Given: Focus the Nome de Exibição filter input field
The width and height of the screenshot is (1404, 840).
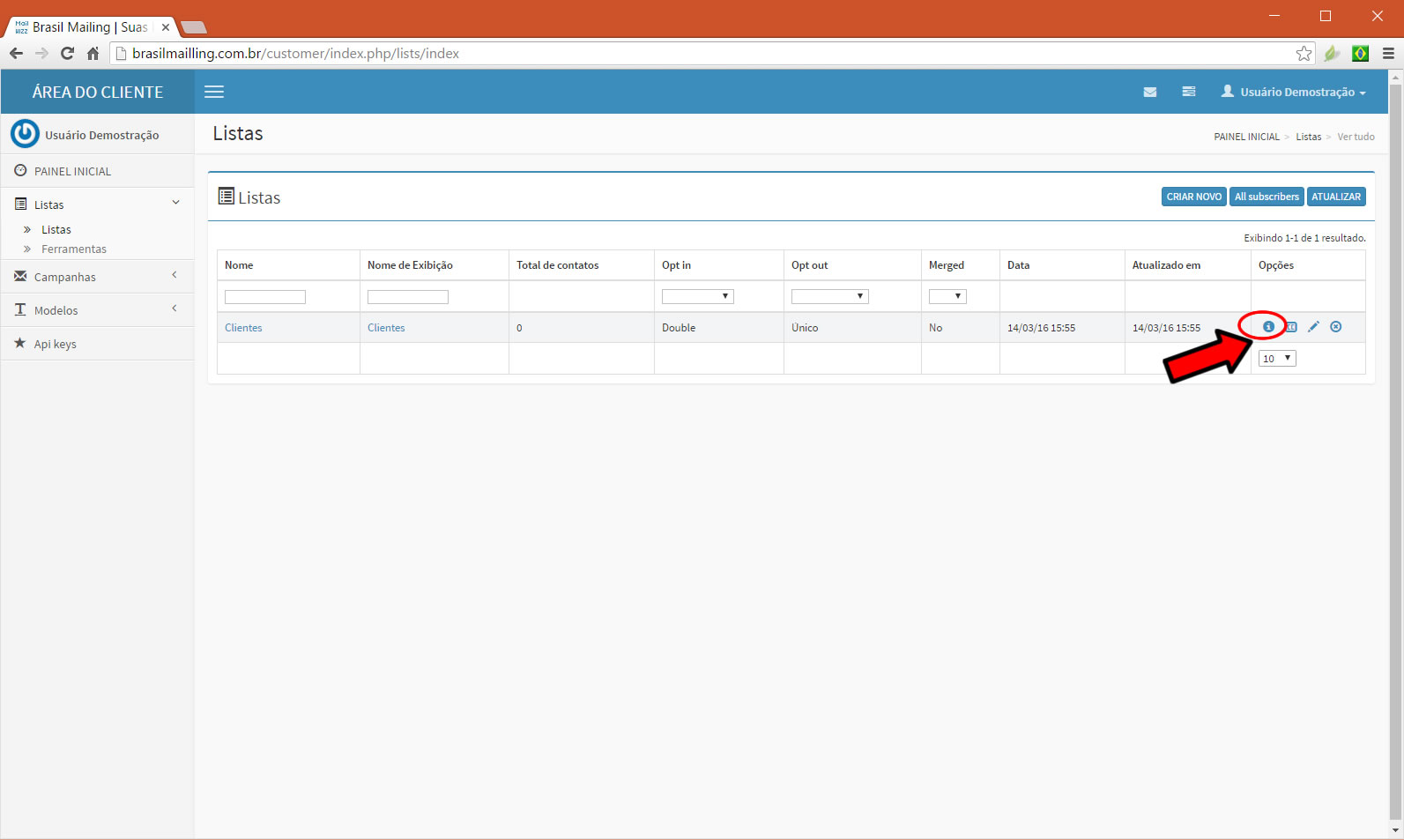Looking at the screenshot, I should (408, 297).
